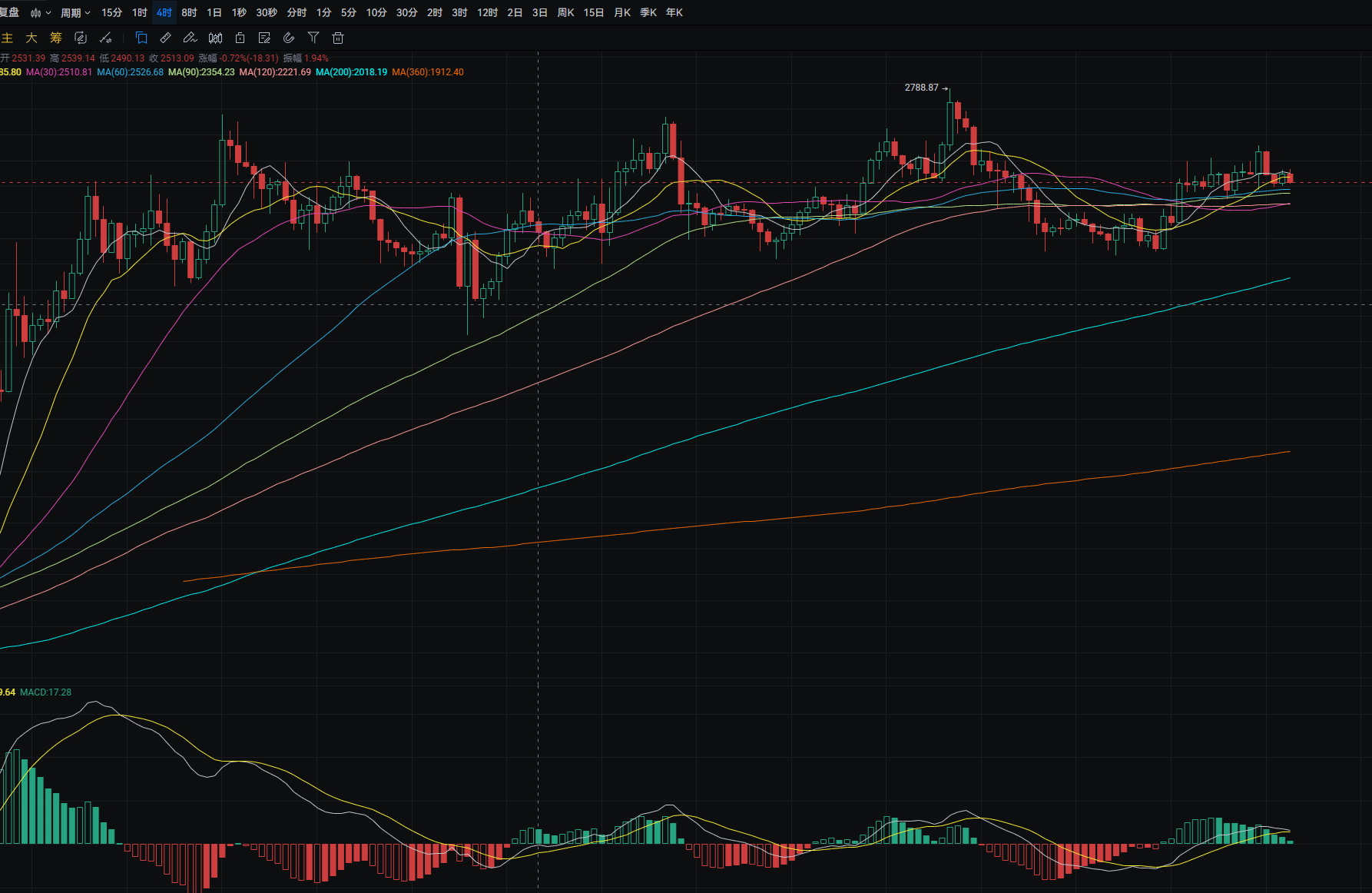Click the magnet attach icon

289,38
